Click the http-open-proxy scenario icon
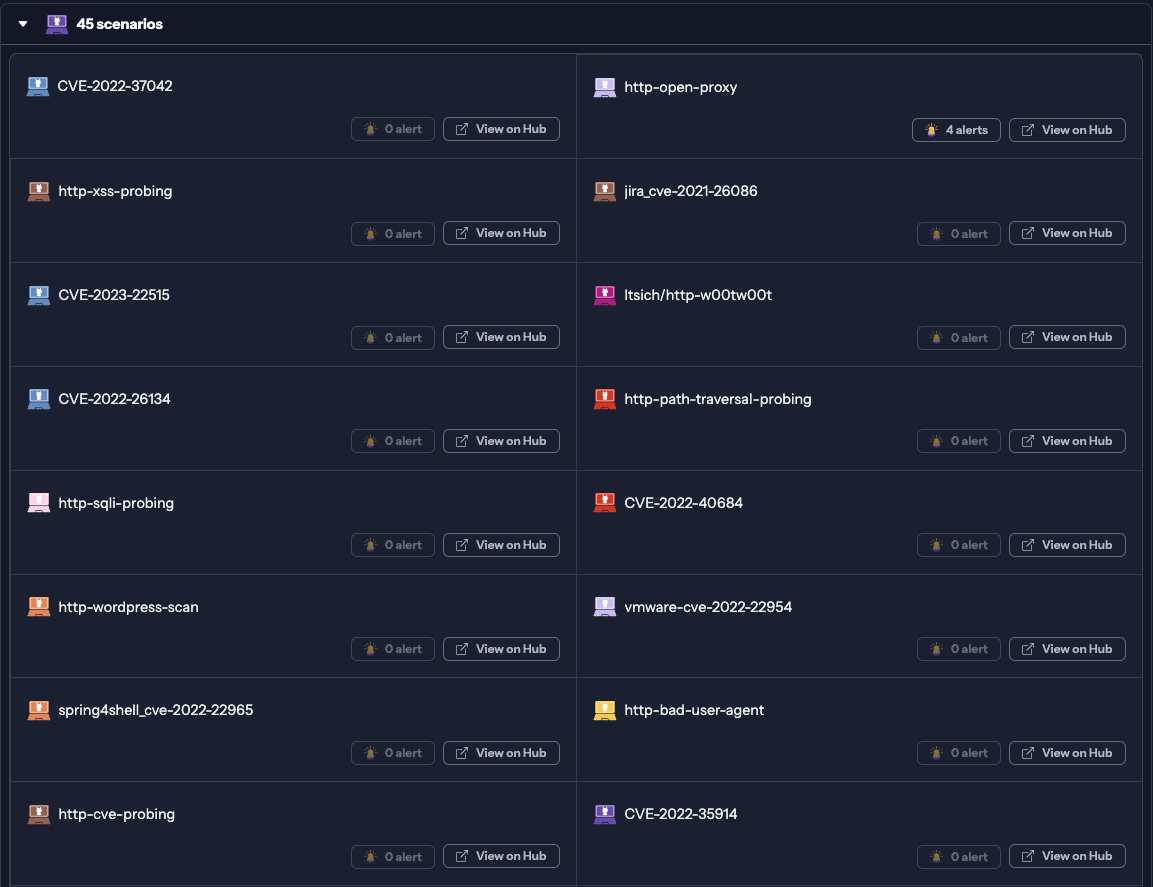Viewport: 1153px width, 887px height. coord(604,87)
